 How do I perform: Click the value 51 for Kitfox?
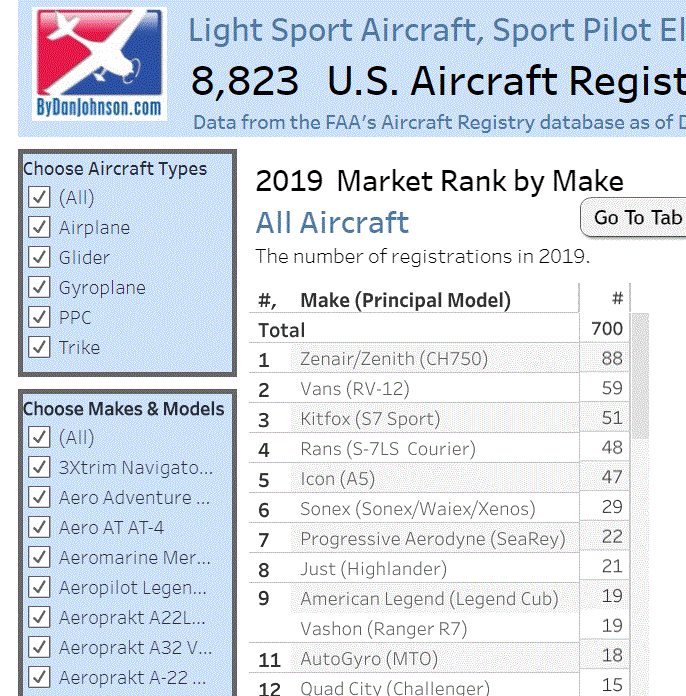612,418
